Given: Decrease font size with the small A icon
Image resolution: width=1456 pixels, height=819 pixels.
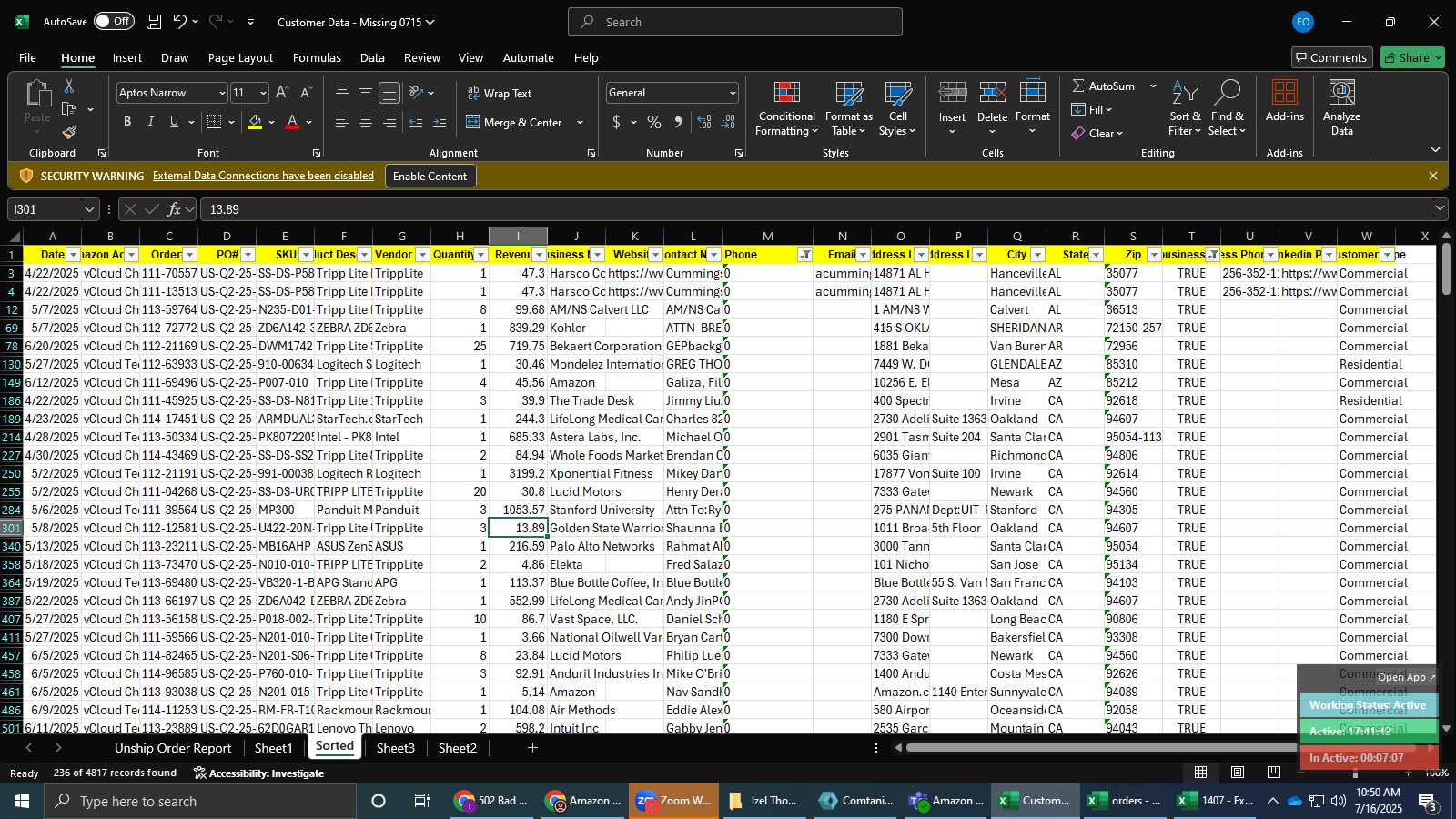Looking at the screenshot, I should [306, 93].
